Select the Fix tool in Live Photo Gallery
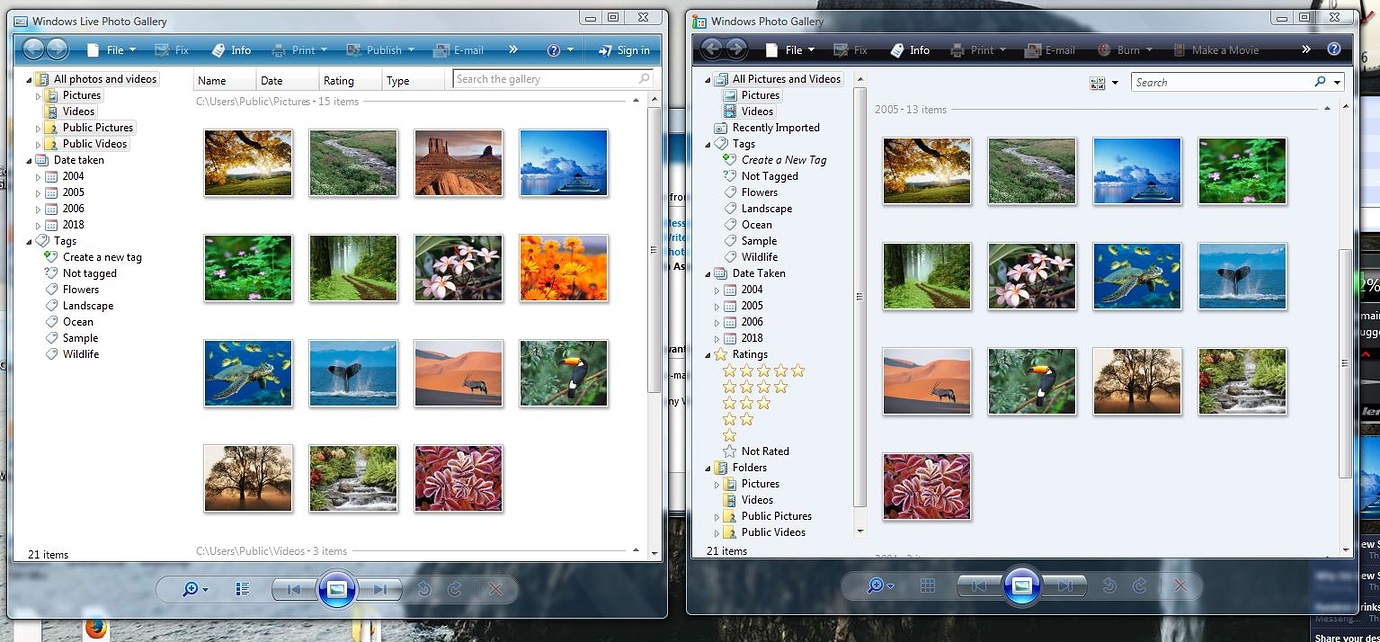Viewport: 1380px width, 642px height. [174, 49]
